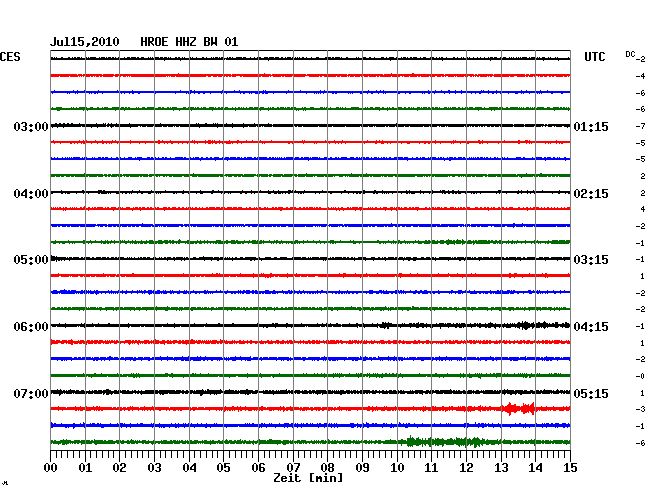Select the 03:00 time label
The height and width of the screenshot is (494, 650).
pyautogui.click(x=31, y=126)
